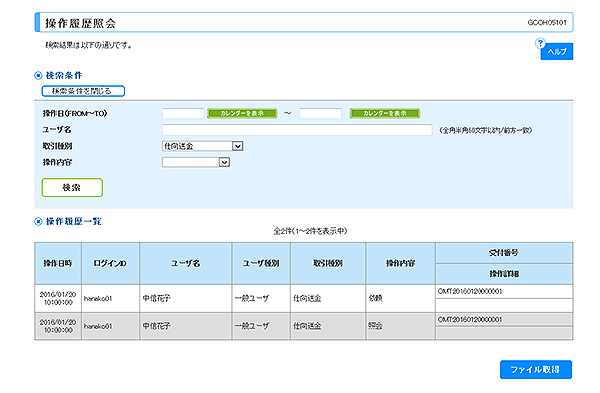Viewport: 600px width, 393px height.
Task: Click the screen ID GCOH0S101
Action: point(547,23)
